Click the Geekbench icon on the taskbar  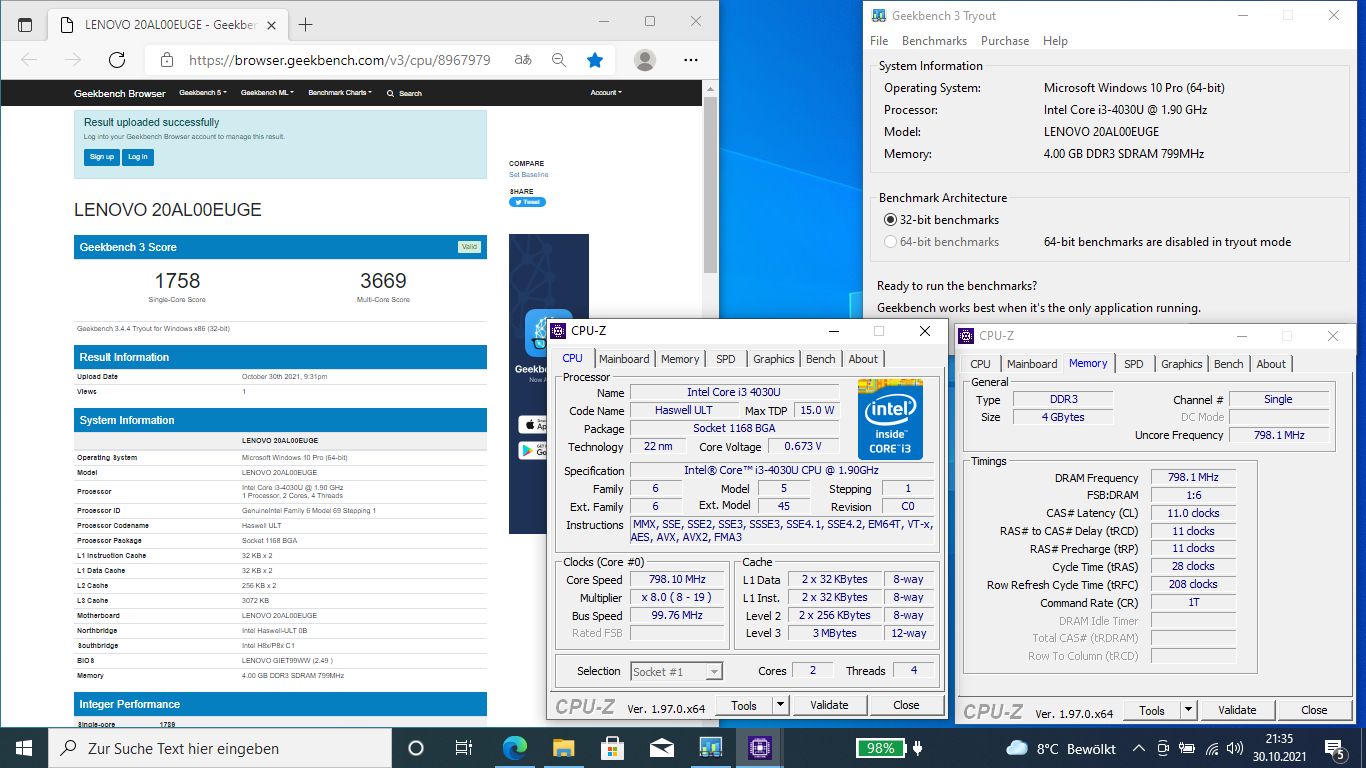(710, 748)
